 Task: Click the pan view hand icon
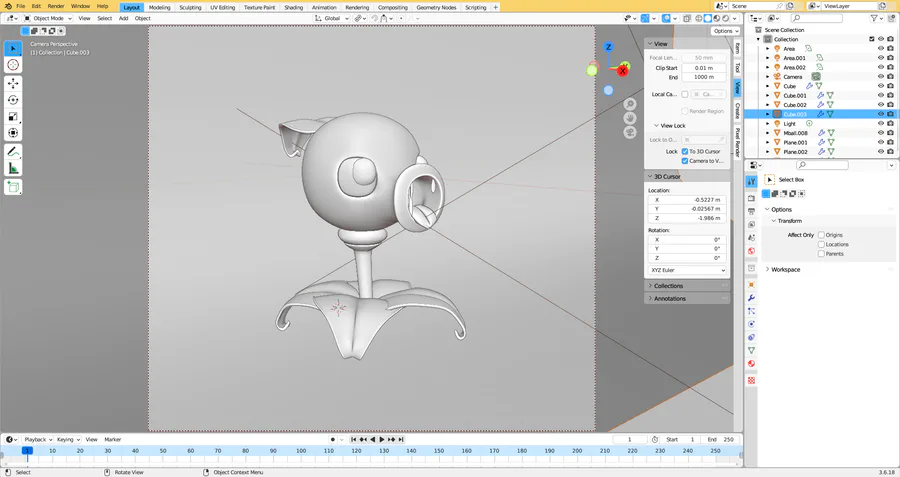coord(630,118)
